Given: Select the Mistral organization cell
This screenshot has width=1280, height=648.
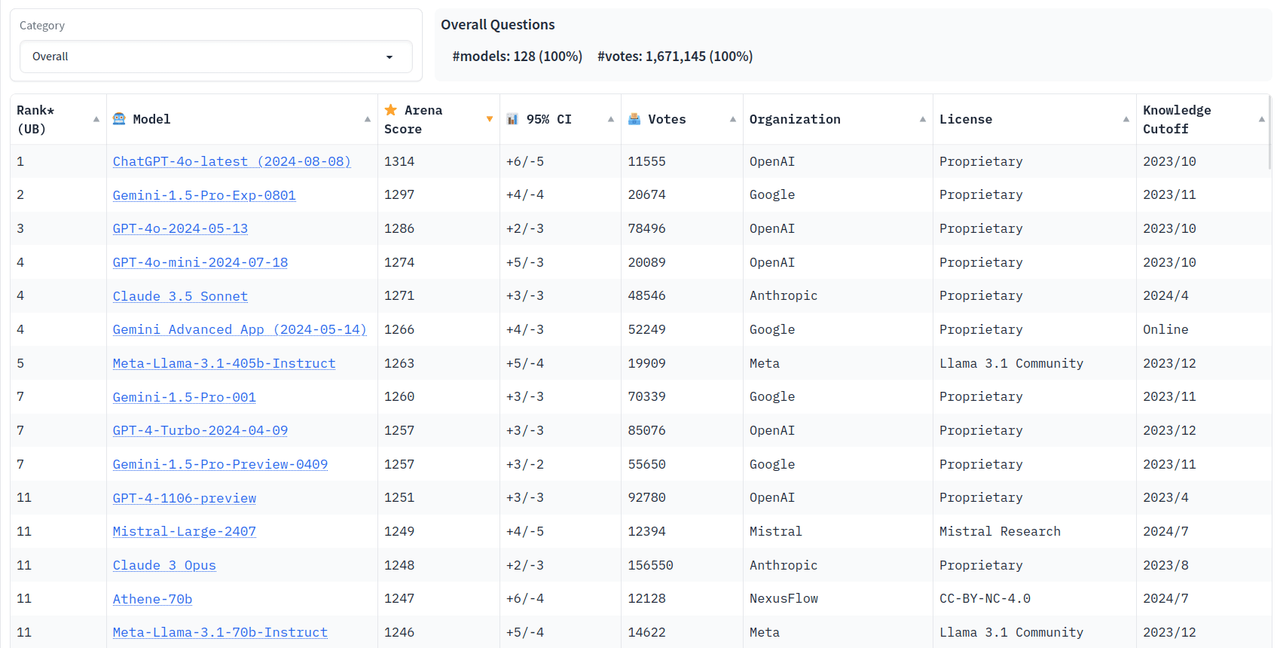Looking at the screenshot, I should [x=776, y=531].
